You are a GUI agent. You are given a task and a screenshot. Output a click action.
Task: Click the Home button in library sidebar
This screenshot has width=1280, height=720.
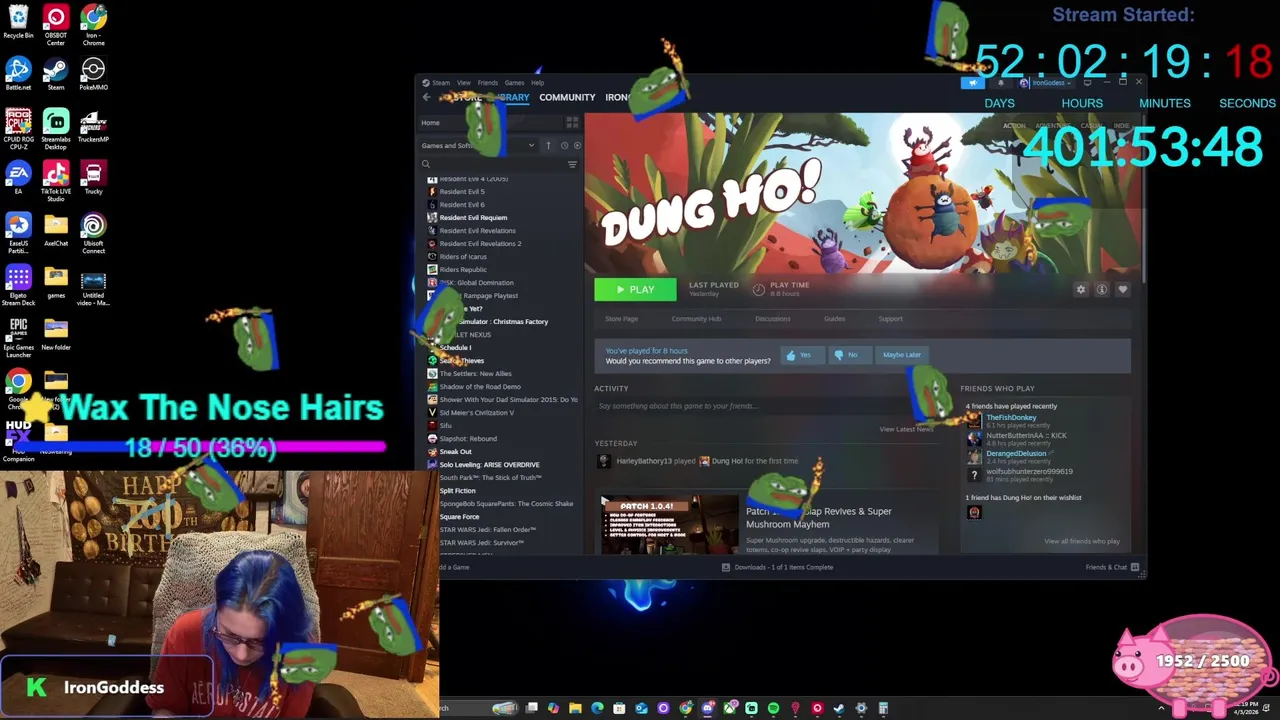point(490,122)
